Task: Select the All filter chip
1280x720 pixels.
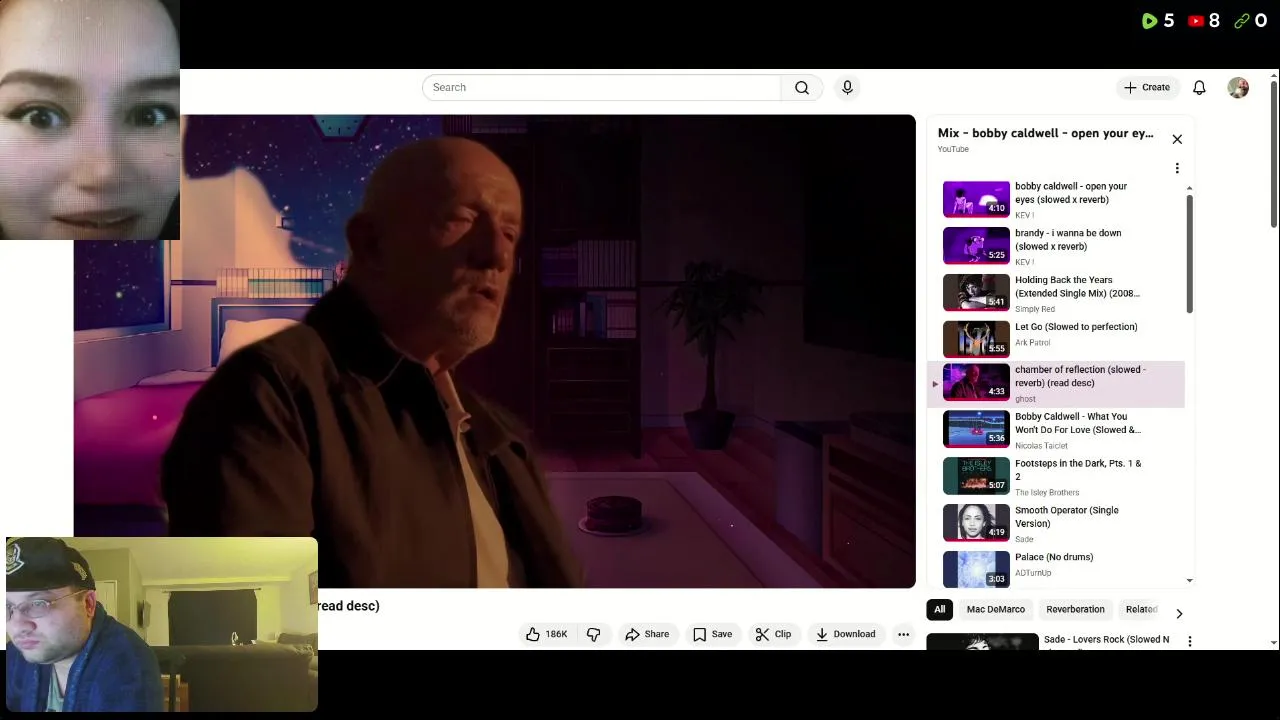Action: click(939, 609)
